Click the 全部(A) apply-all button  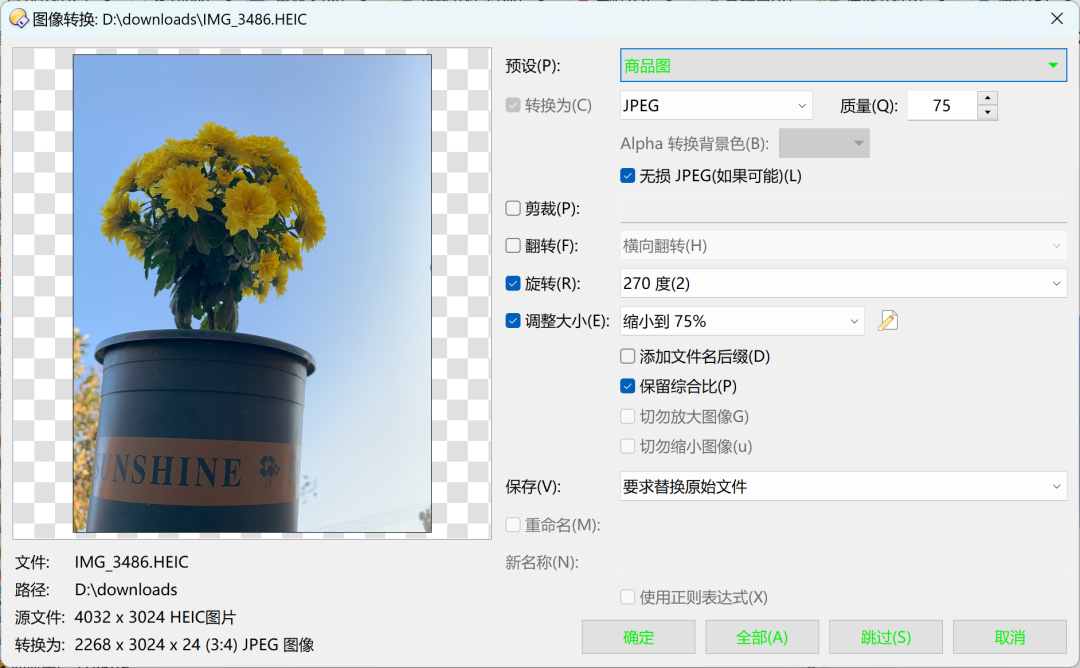pyautogui.click(x=761, y=637)
